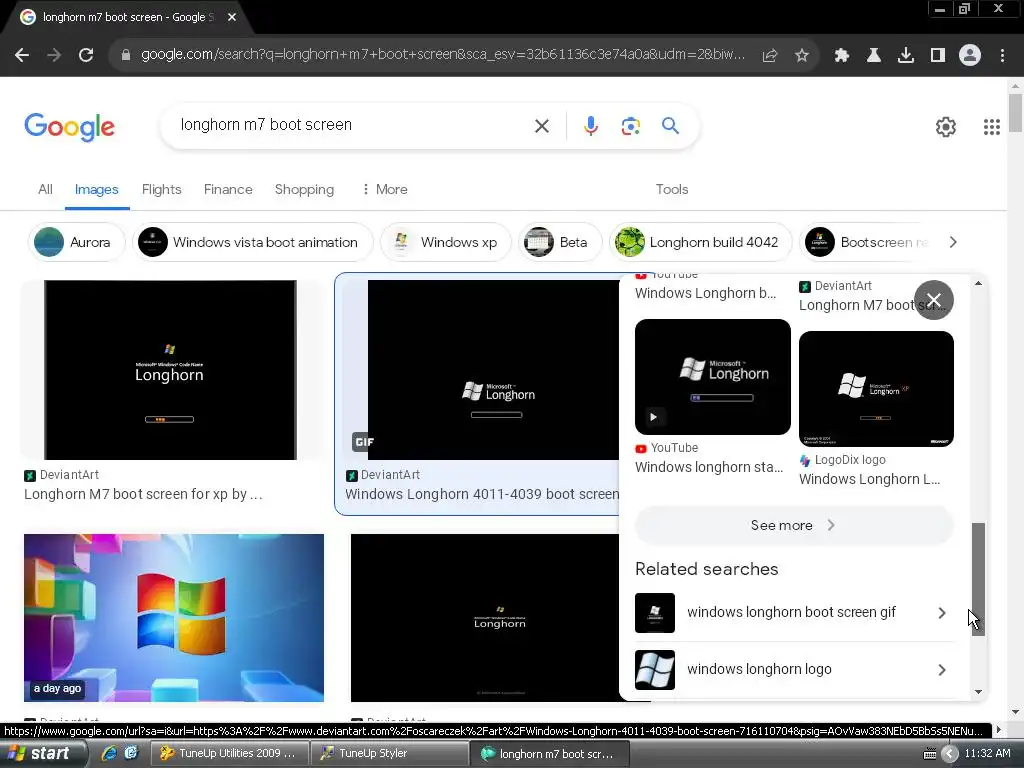Filter by the Aurora chip
1024x768 pixels.
(76, 242)
